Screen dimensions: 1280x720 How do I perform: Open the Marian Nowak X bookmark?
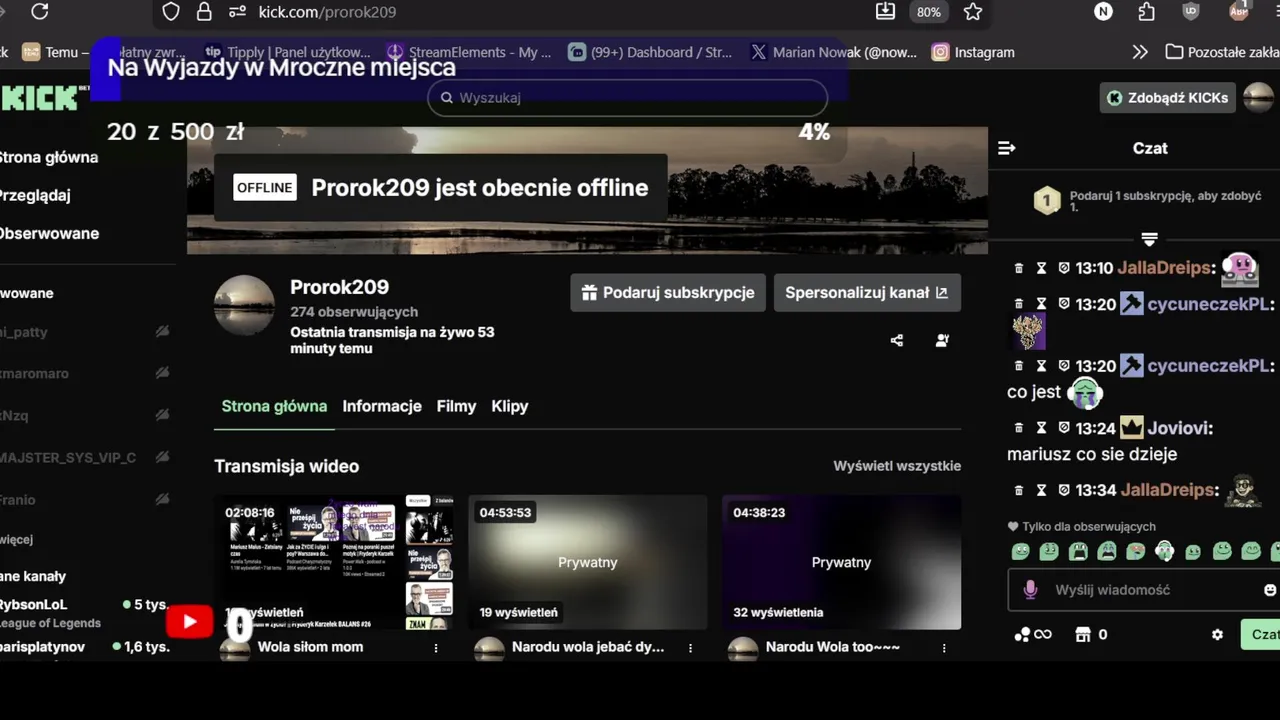833,52
